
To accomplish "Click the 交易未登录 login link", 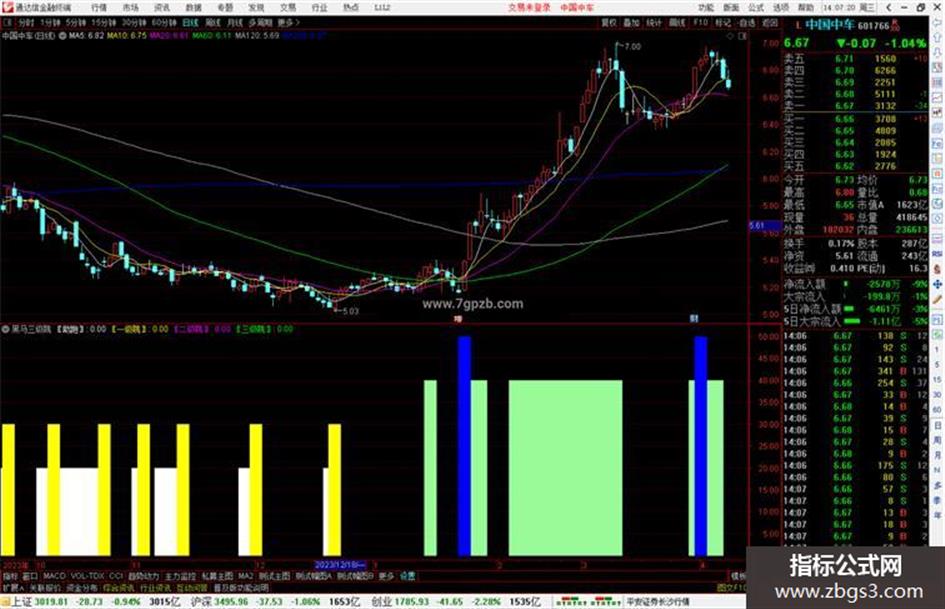I will click(529, 7).
